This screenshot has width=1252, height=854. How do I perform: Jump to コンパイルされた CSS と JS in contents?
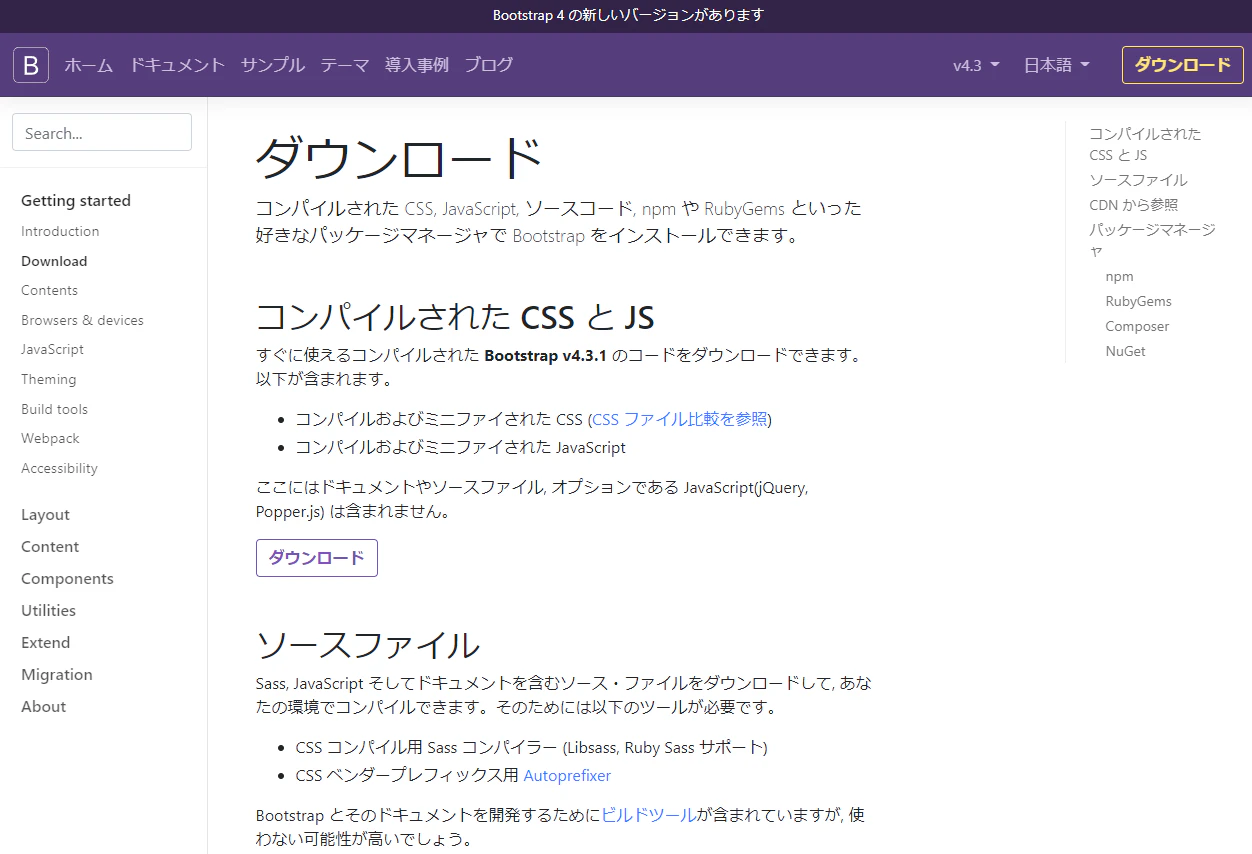click(x=1145, y=144)
